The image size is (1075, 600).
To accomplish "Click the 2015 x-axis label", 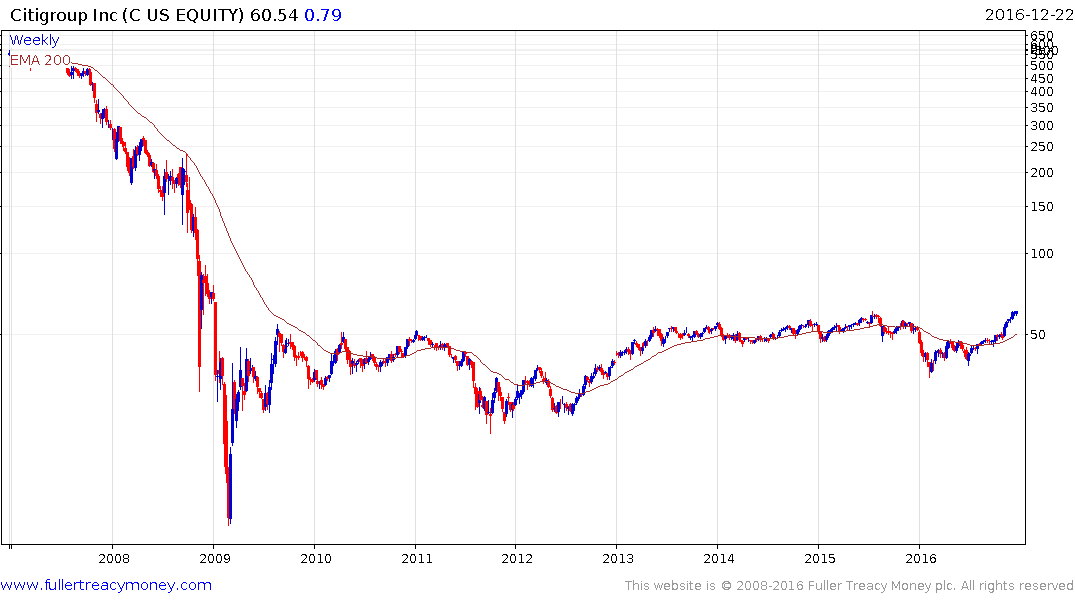I will tap(819, 558).
